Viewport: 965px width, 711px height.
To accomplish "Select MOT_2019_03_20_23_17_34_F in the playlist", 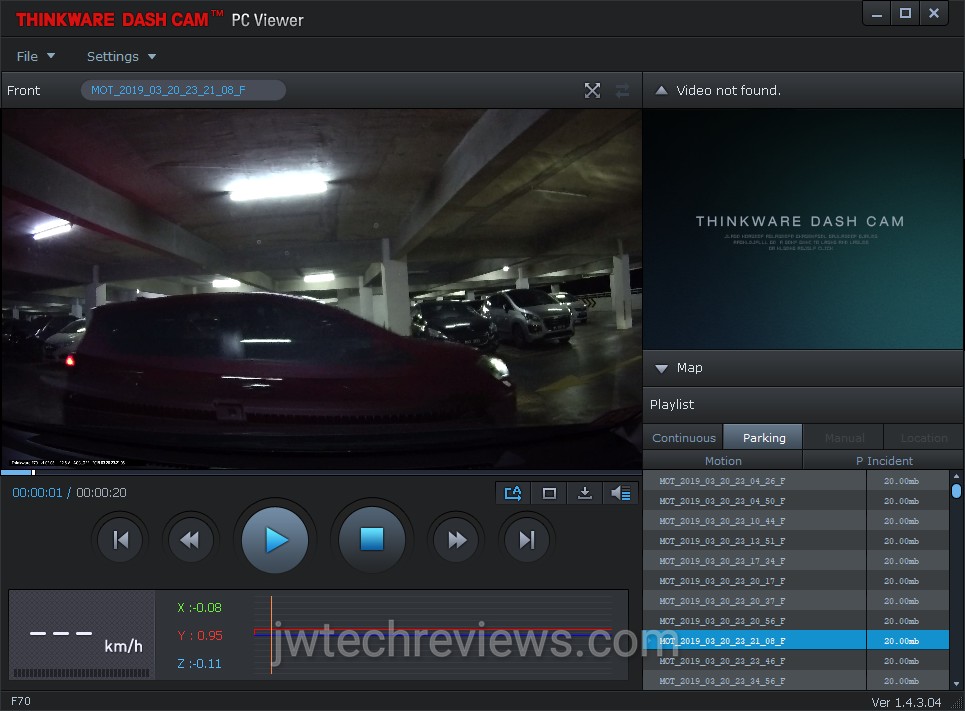I will [722, 561].
